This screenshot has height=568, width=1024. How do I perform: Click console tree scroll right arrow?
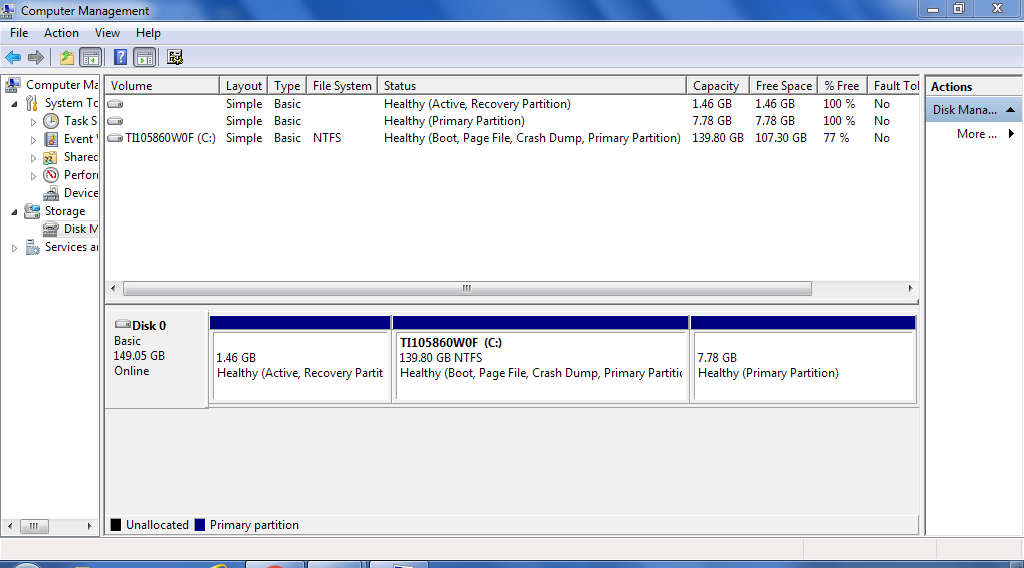(x=89, y=526)
